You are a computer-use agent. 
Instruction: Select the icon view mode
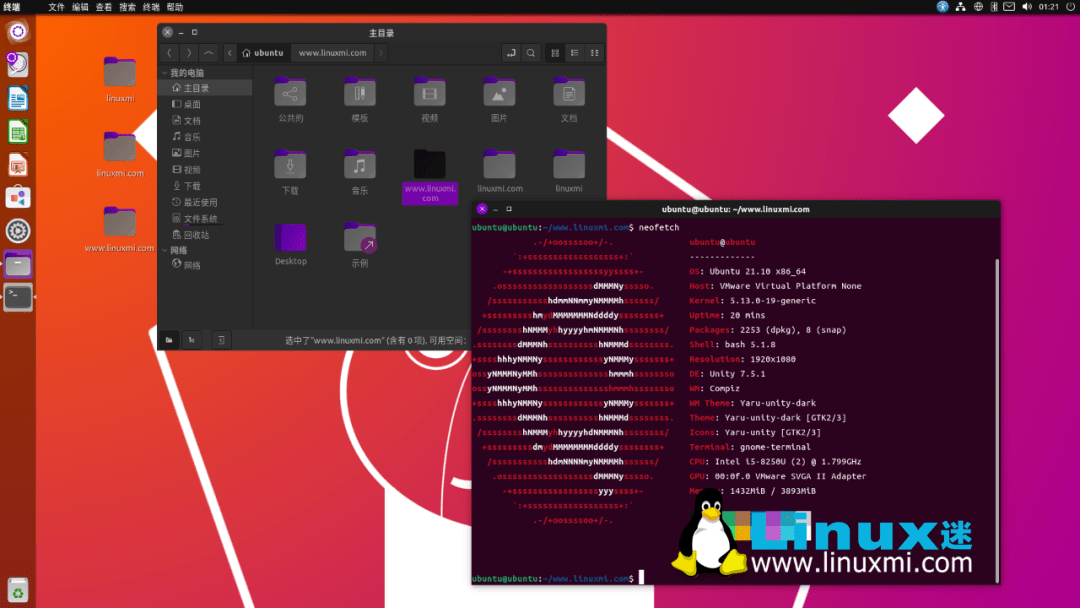pos(555,53)
